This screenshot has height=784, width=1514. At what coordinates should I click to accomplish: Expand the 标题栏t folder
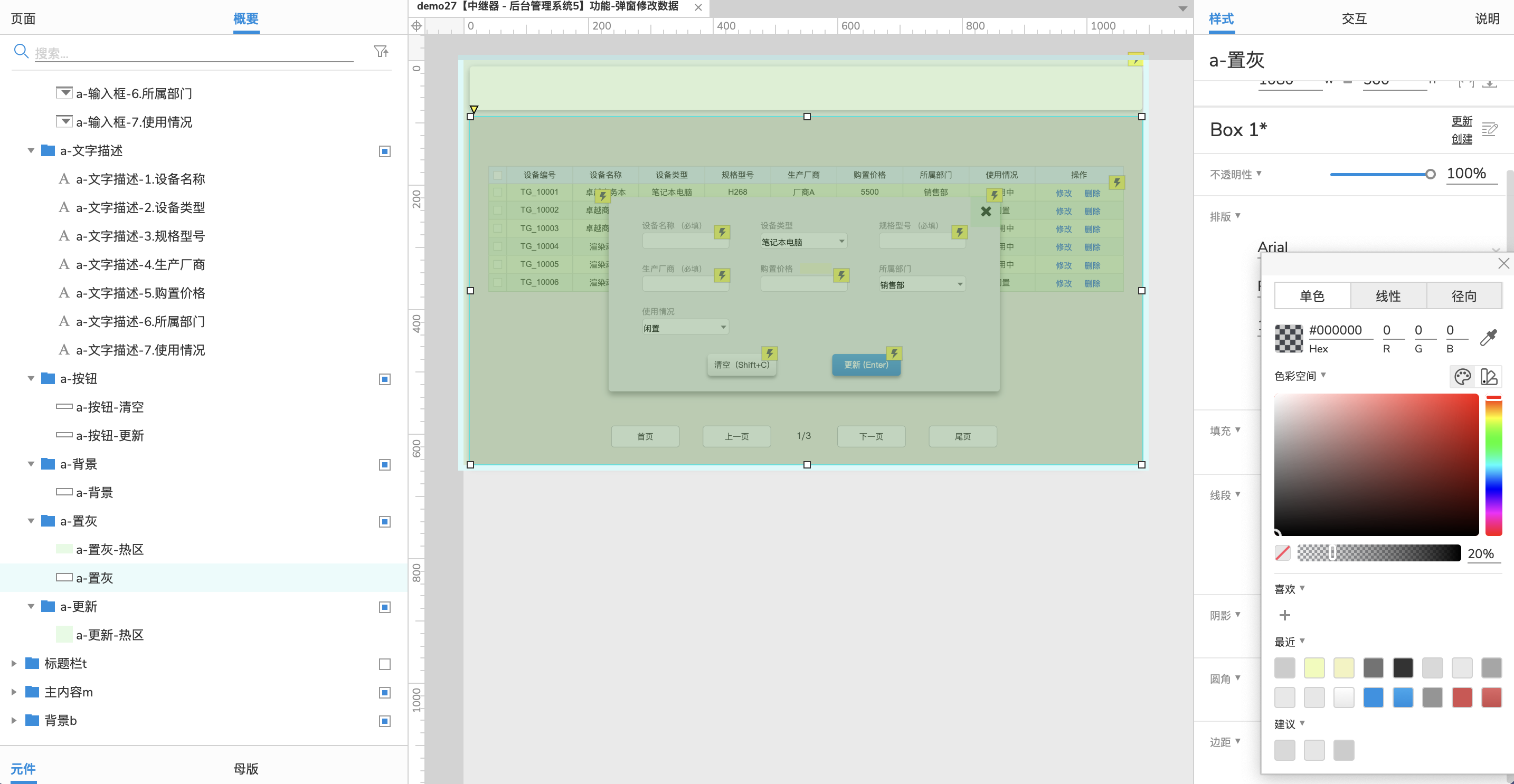[x=14, y=664]
